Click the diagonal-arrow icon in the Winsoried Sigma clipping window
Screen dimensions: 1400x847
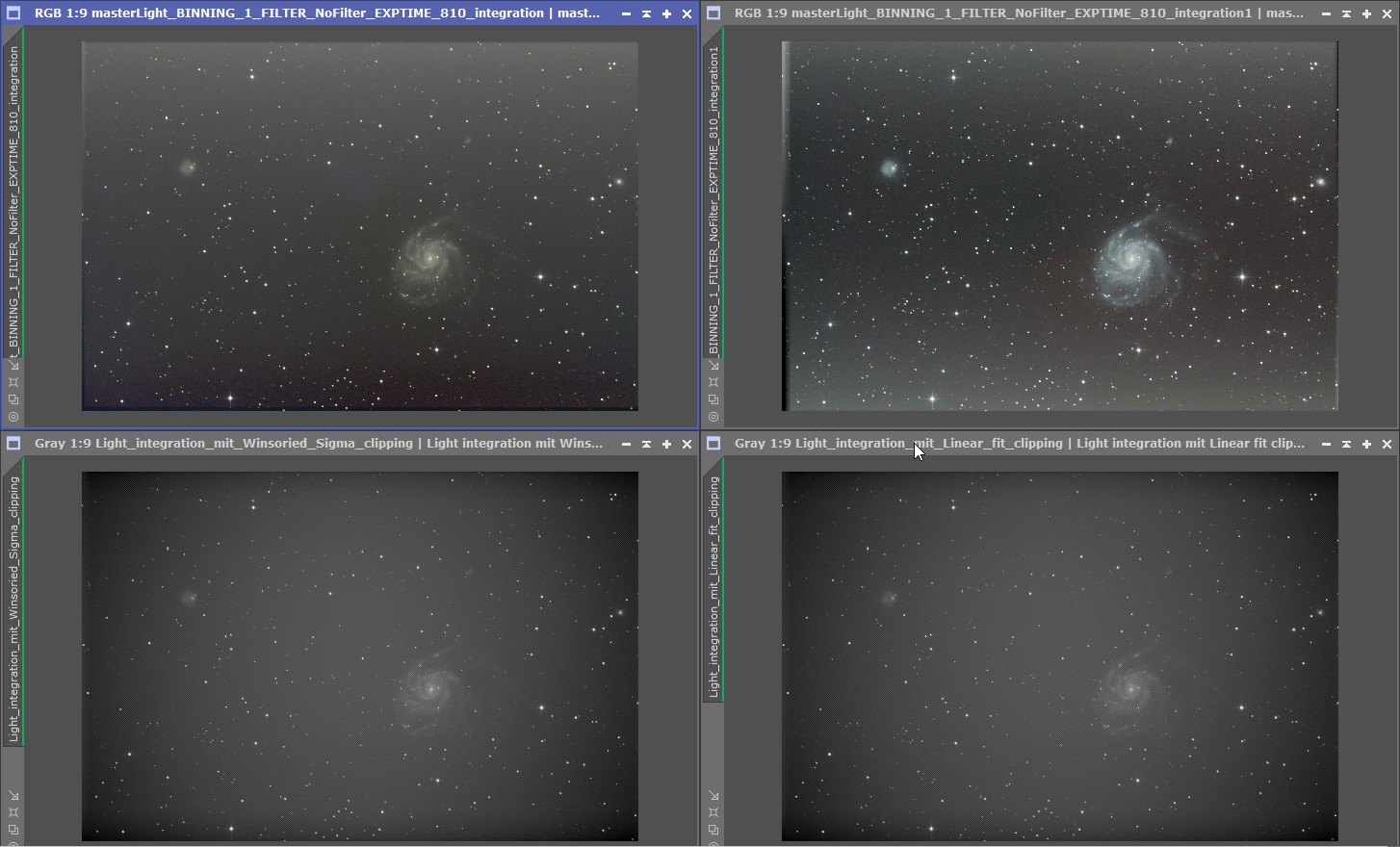coord(13,795)
